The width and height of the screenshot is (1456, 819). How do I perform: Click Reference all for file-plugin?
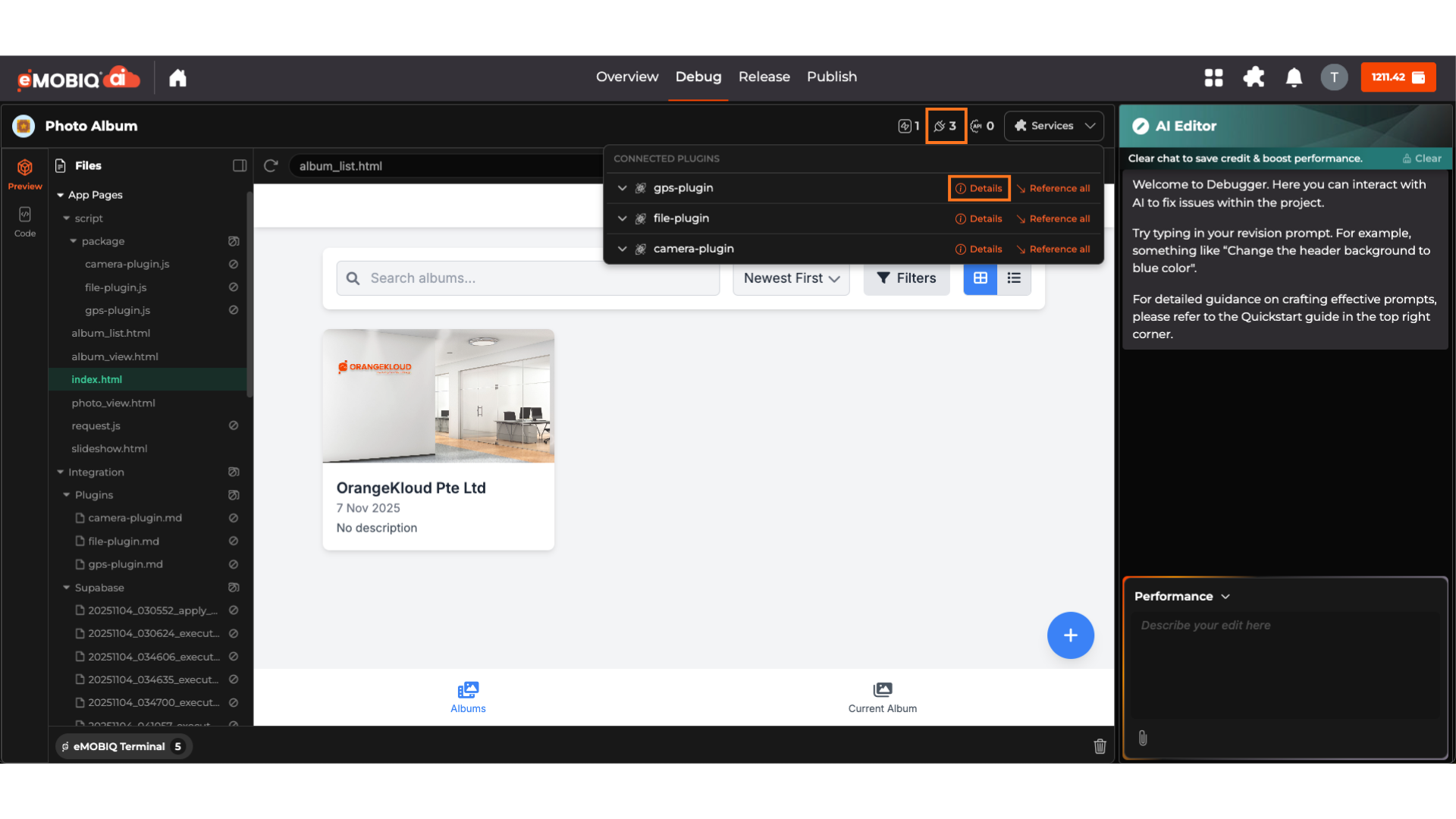(1053, 218)
